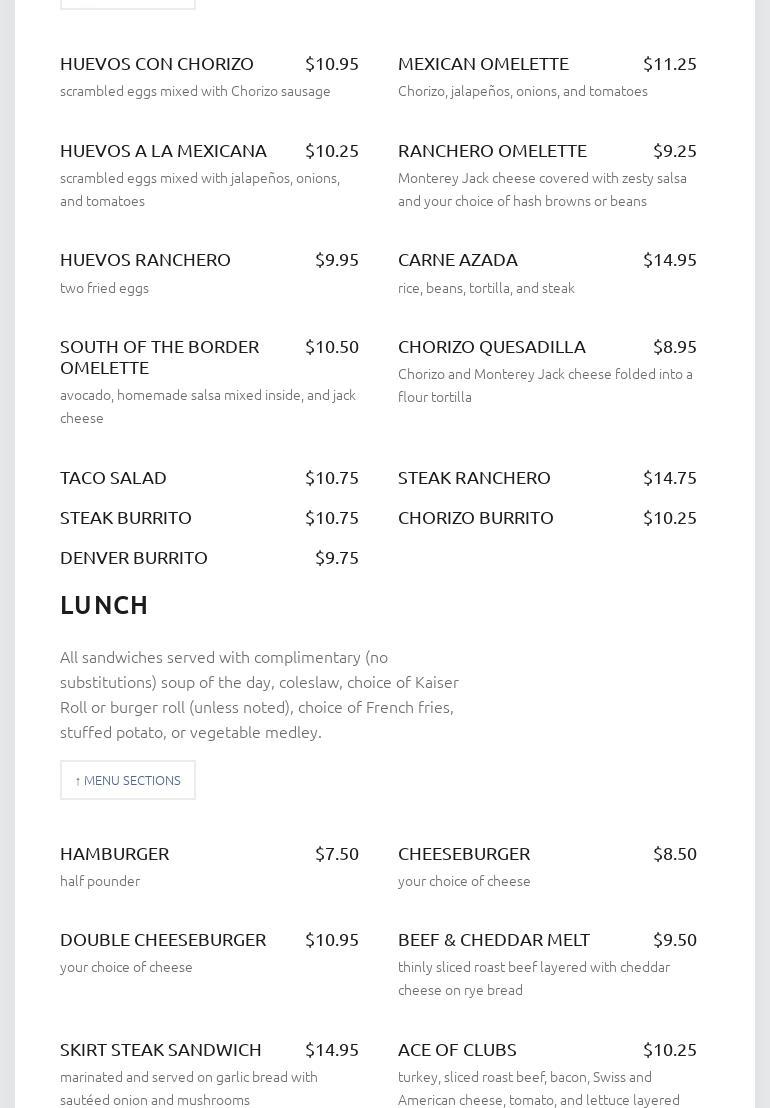Screen dimensions: 770x1108
Task: Click the Taco Salad item name
Action: point(113,478)
